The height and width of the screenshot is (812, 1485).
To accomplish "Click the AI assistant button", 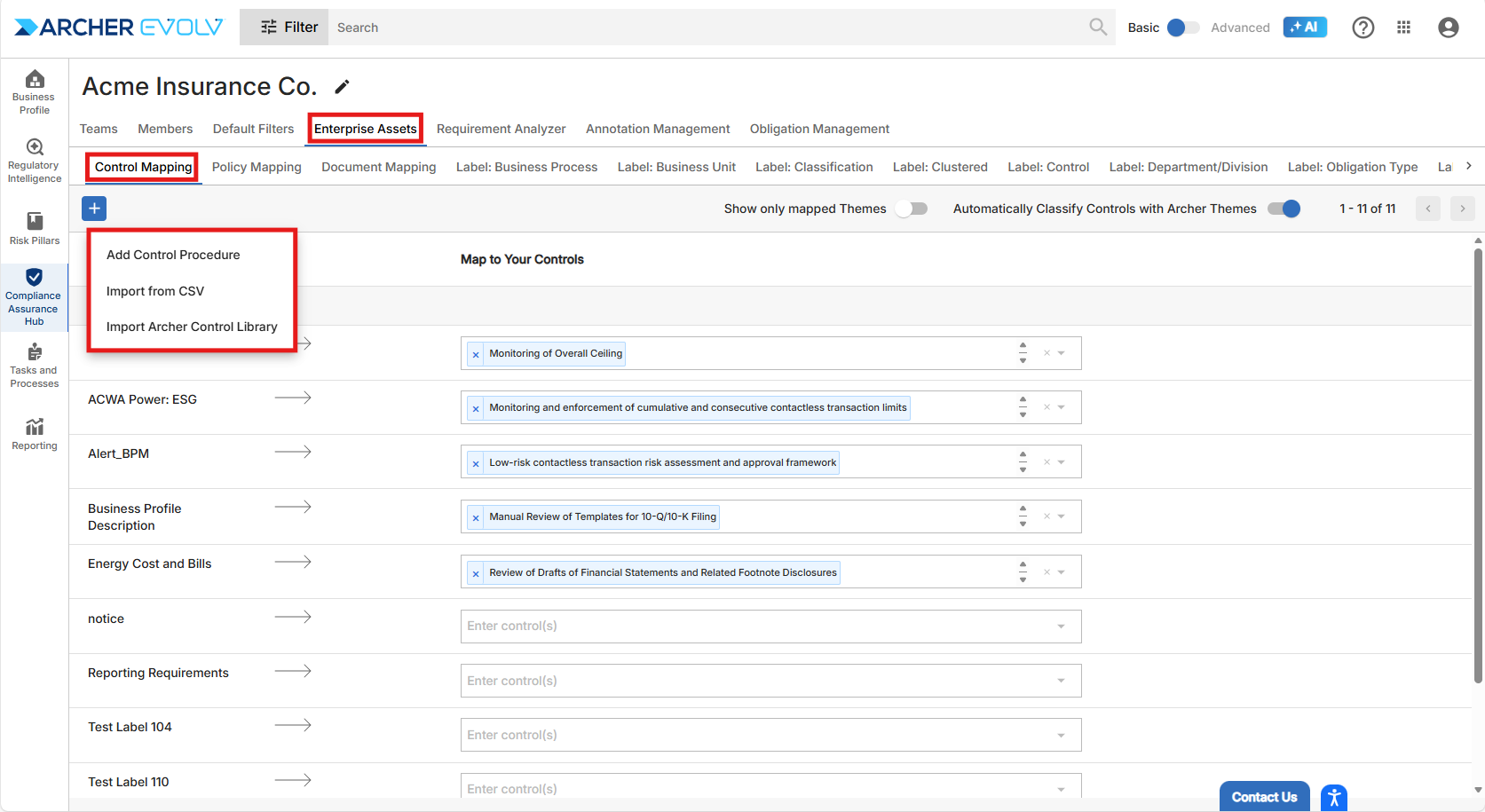I will tap(1304, 28).
